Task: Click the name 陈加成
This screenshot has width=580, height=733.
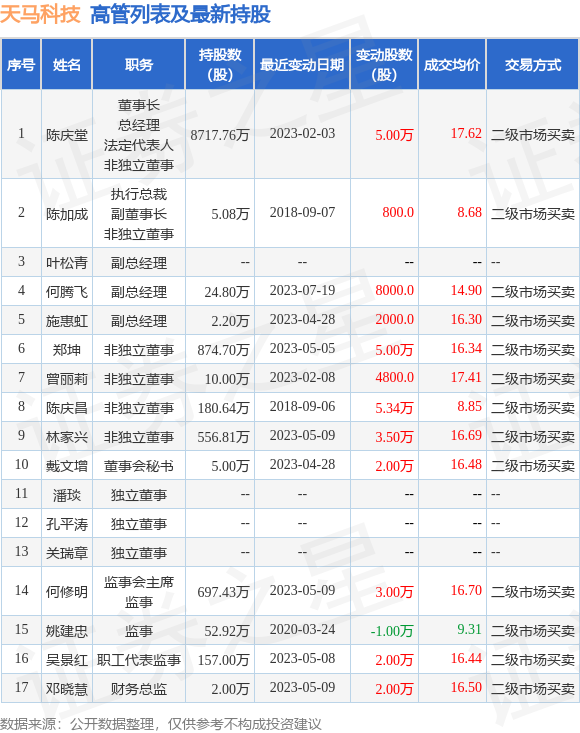Action: 67,214
